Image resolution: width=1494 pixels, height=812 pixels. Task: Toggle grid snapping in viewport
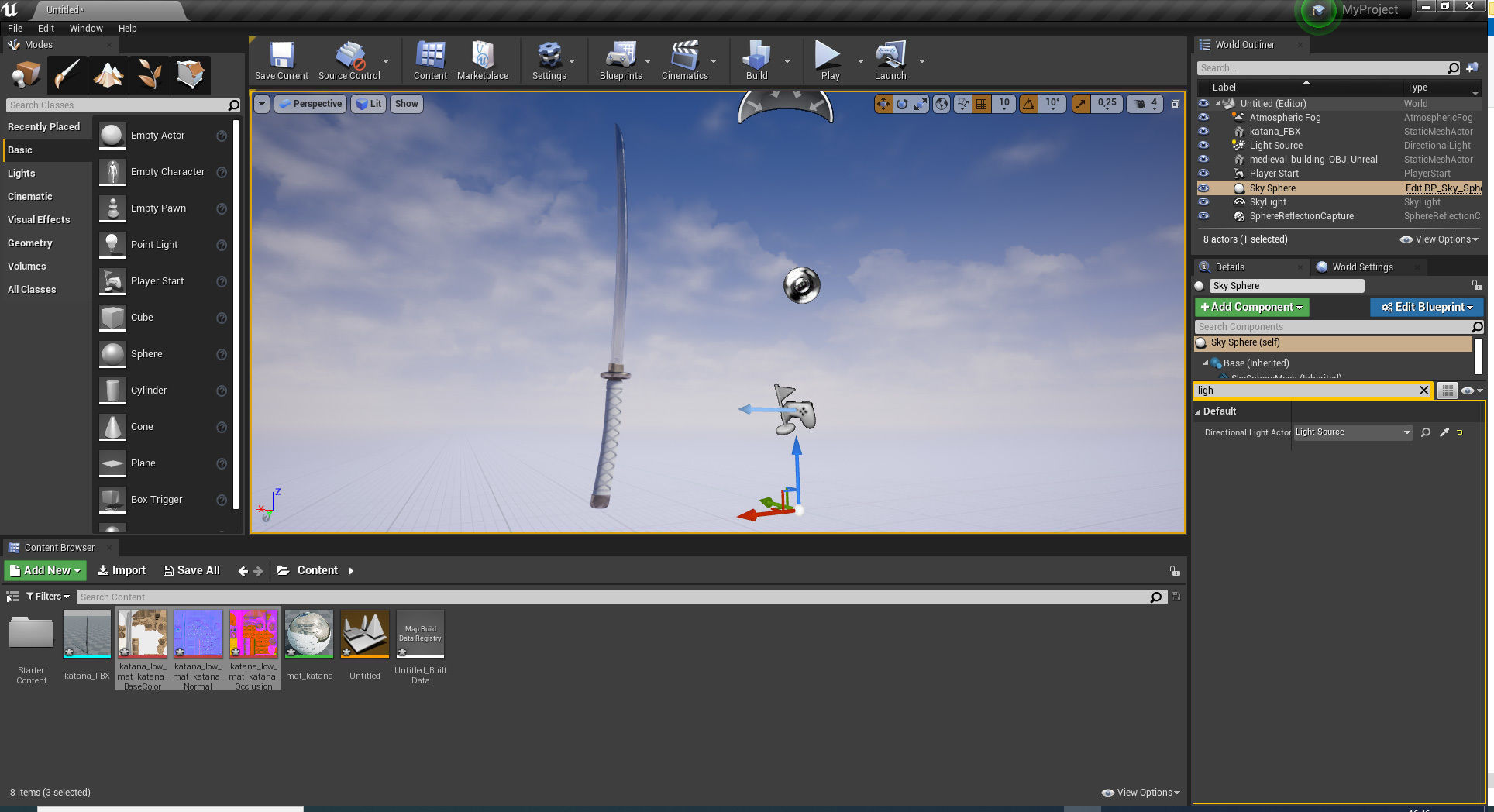pyautogui.click(x=982, y=104)
